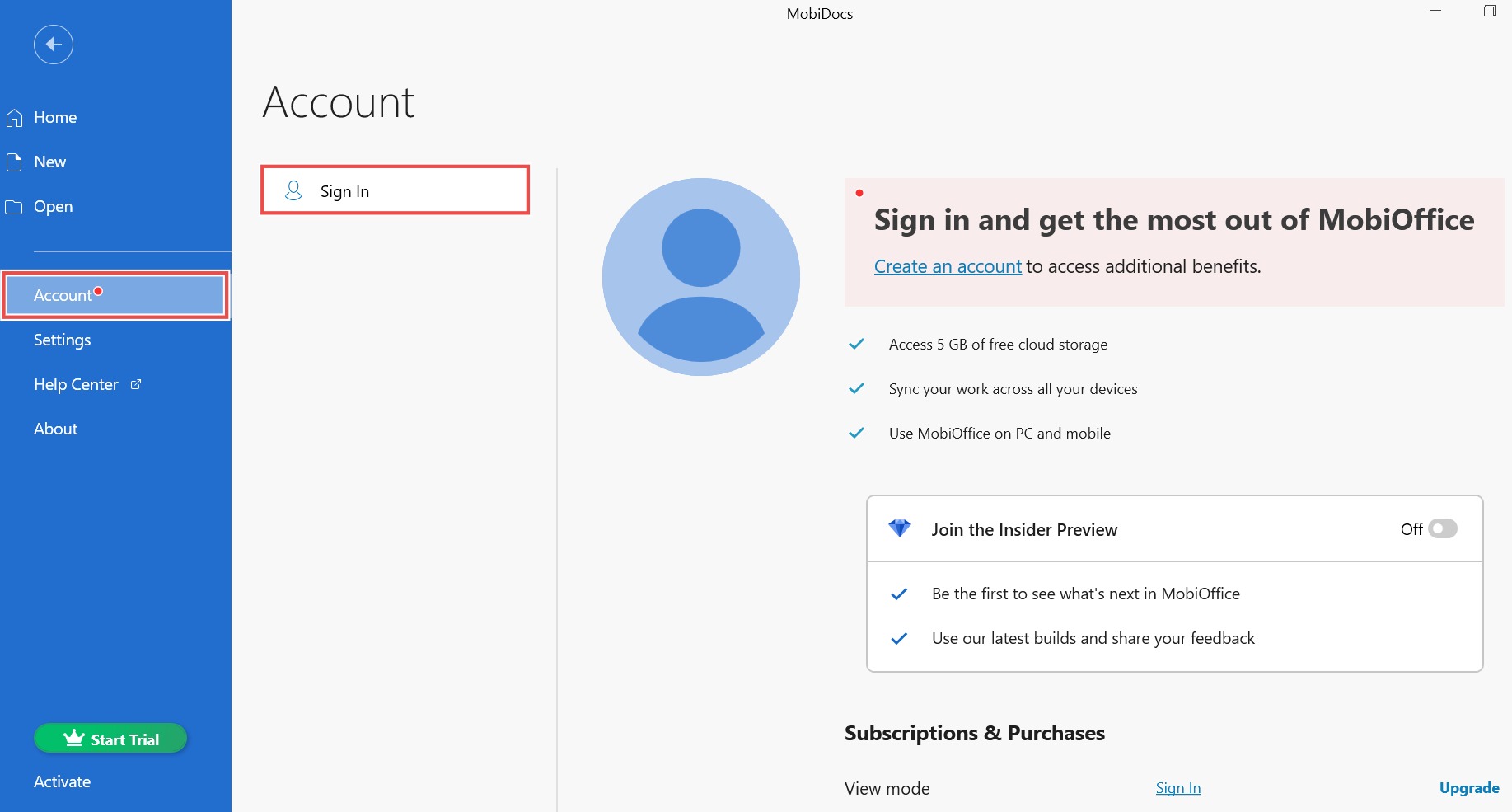Click the 'Subscriptions & Purchases' heading
The width and height of the screenshot is (1512, 812).
975,733
